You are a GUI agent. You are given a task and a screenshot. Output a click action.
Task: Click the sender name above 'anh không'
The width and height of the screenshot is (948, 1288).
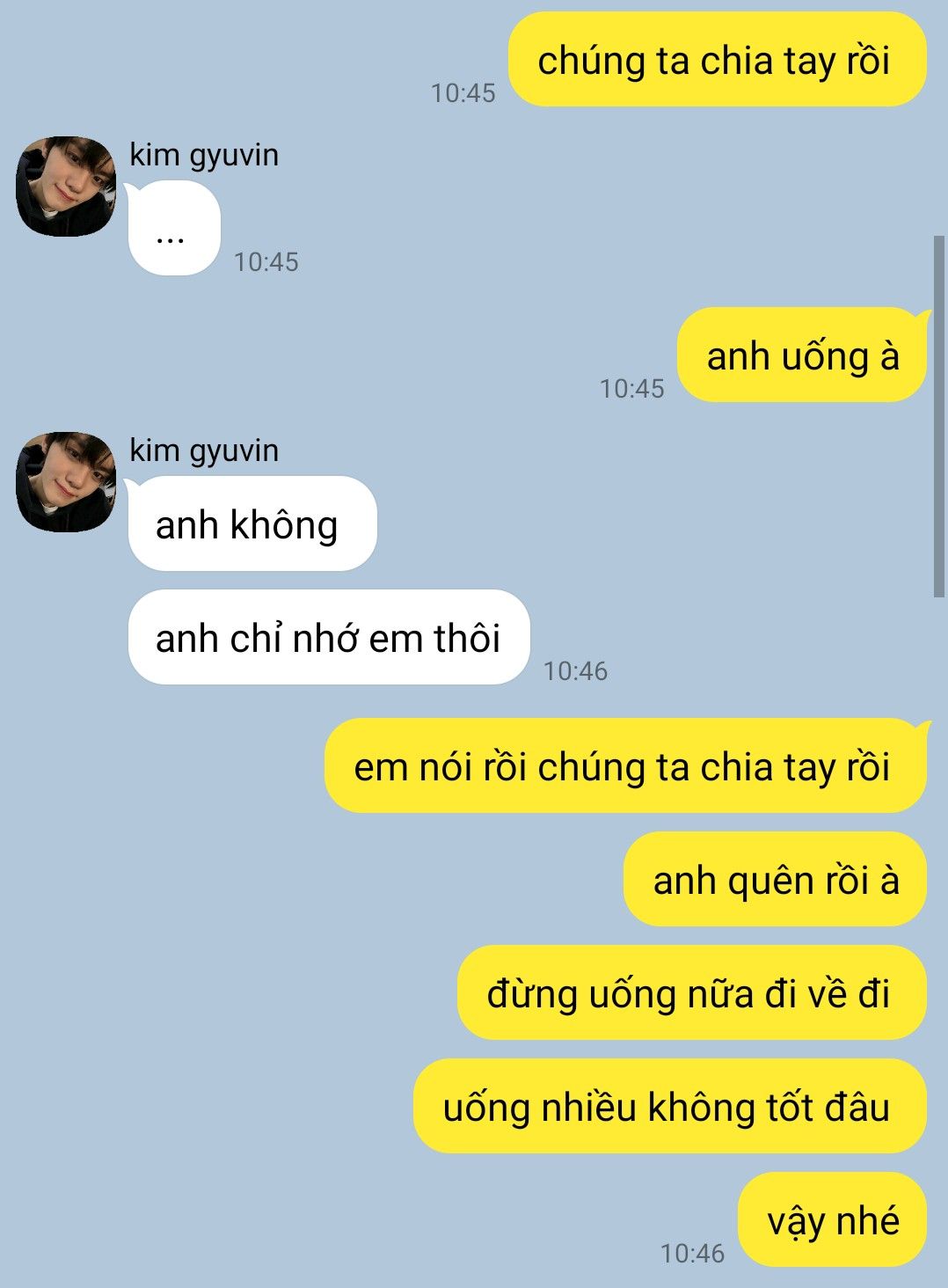(x=204, y=450)
